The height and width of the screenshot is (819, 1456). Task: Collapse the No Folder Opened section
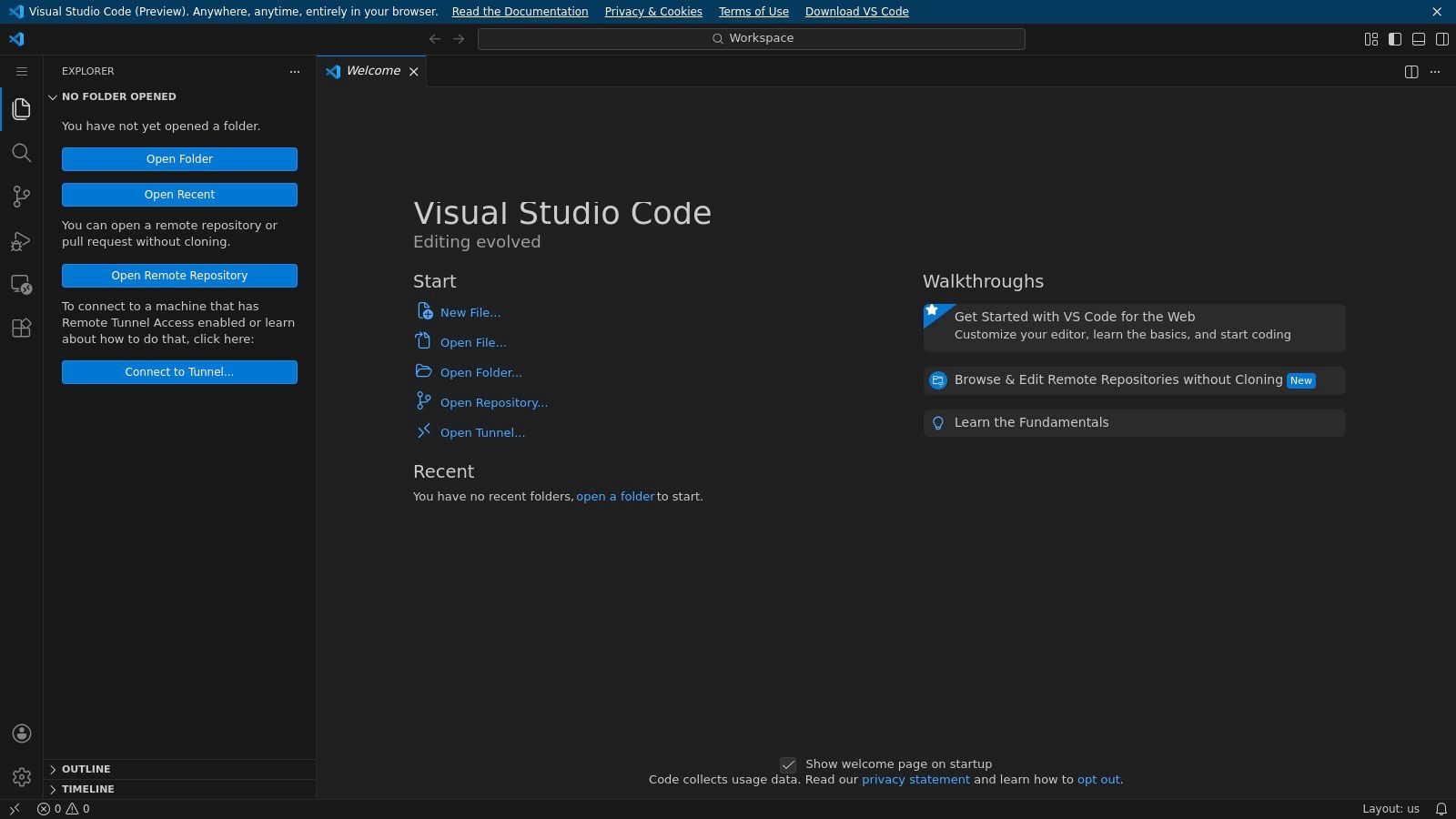click(x=53, y=96)
